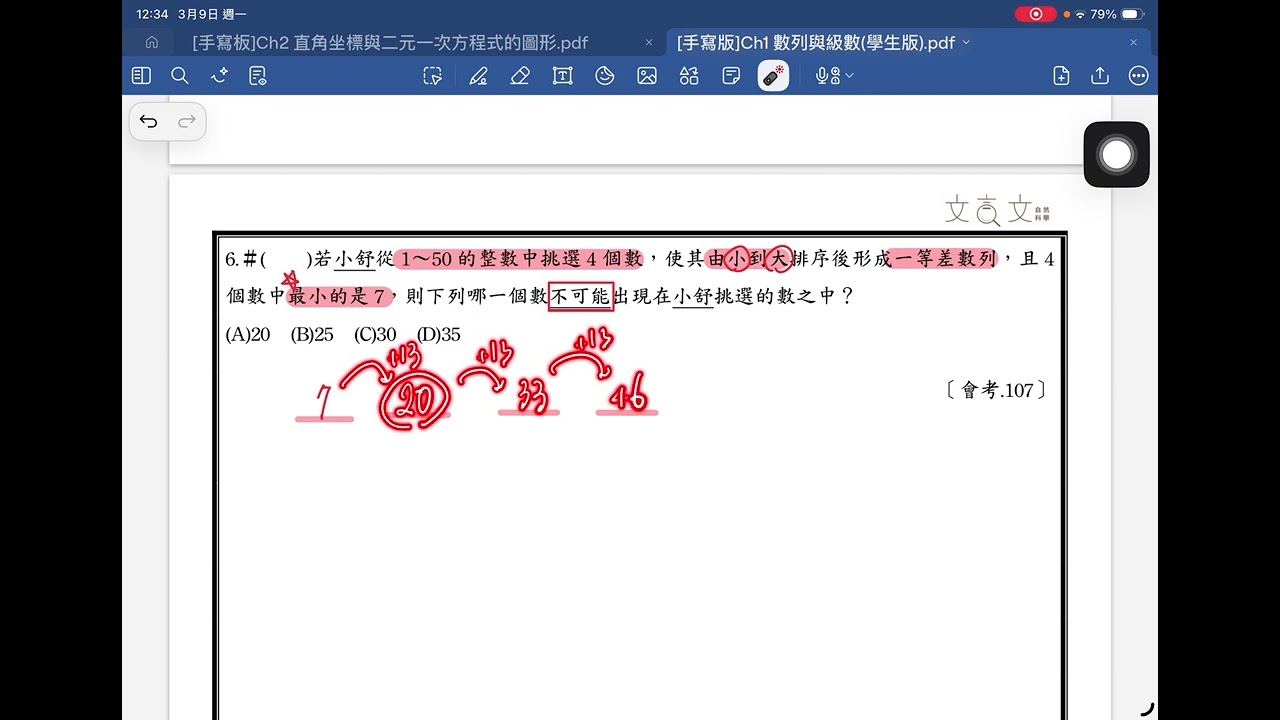
Task: Click highlighted text 1～50 的整數中挑選 4 個數
Action: (520, 260)
